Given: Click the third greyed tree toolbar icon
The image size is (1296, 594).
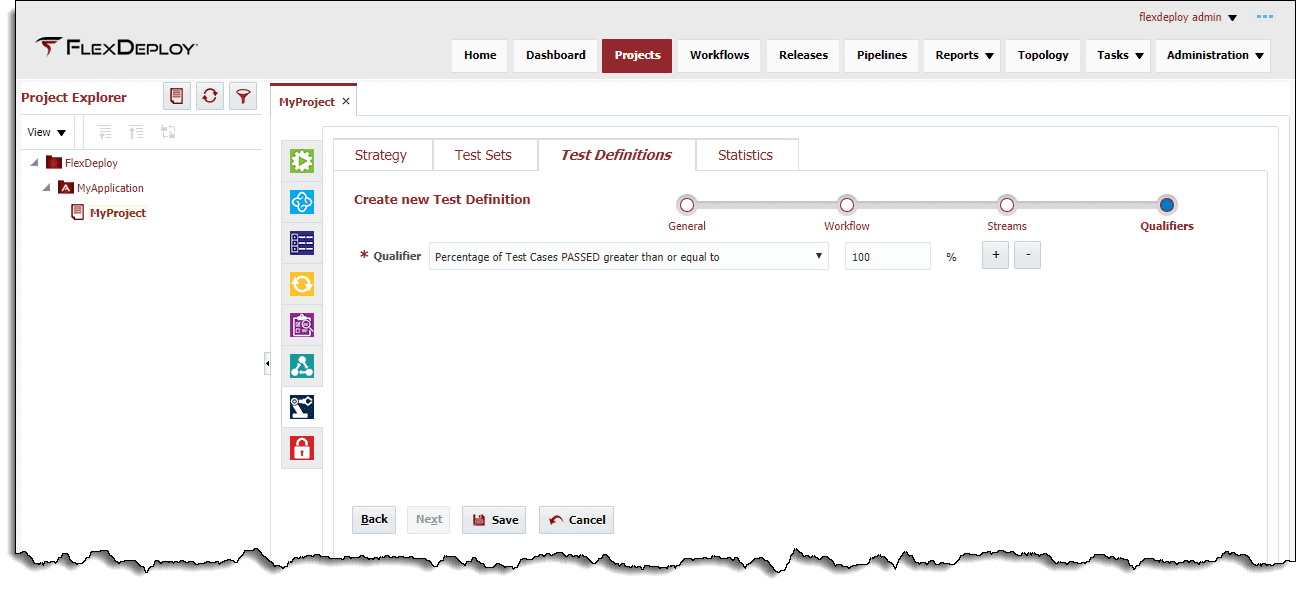Looking at the screenshot, I should click(168, 132).
